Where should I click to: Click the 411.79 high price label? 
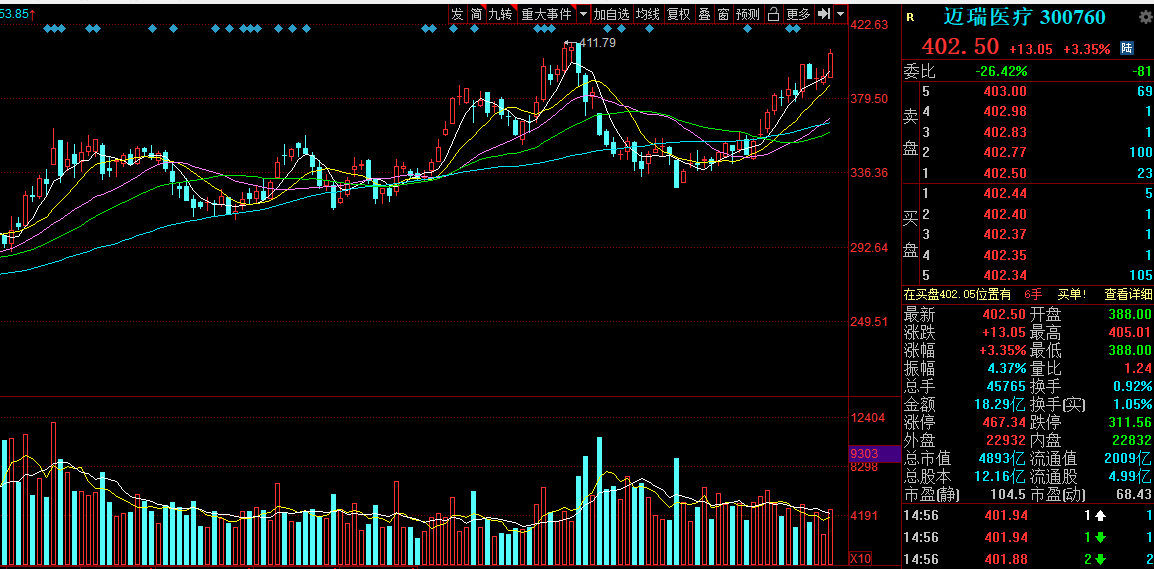[597, 43]
